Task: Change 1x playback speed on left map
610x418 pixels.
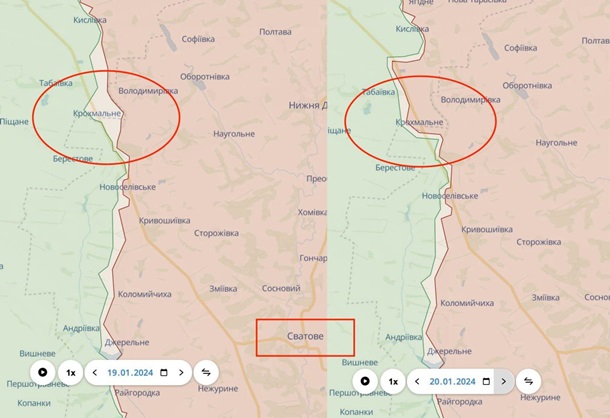Action: tap(70, 372)
